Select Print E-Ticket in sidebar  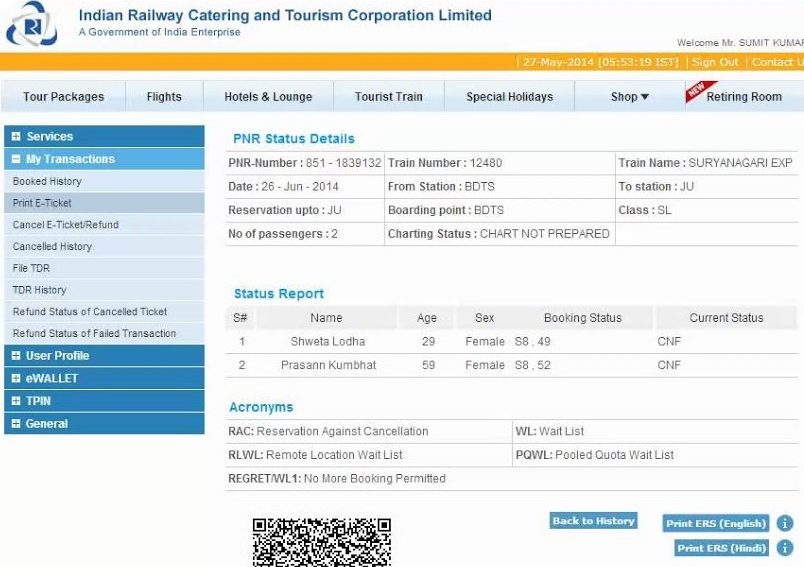tap(104, 203)
